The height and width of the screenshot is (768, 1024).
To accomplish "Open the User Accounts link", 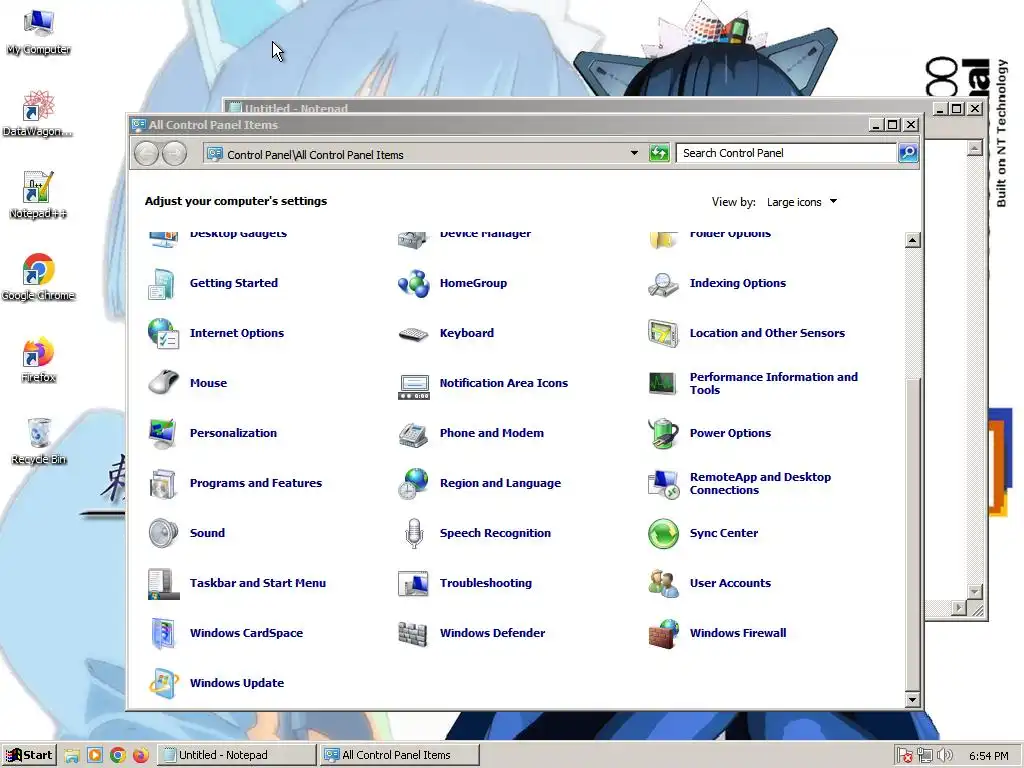I will point(730,583).
